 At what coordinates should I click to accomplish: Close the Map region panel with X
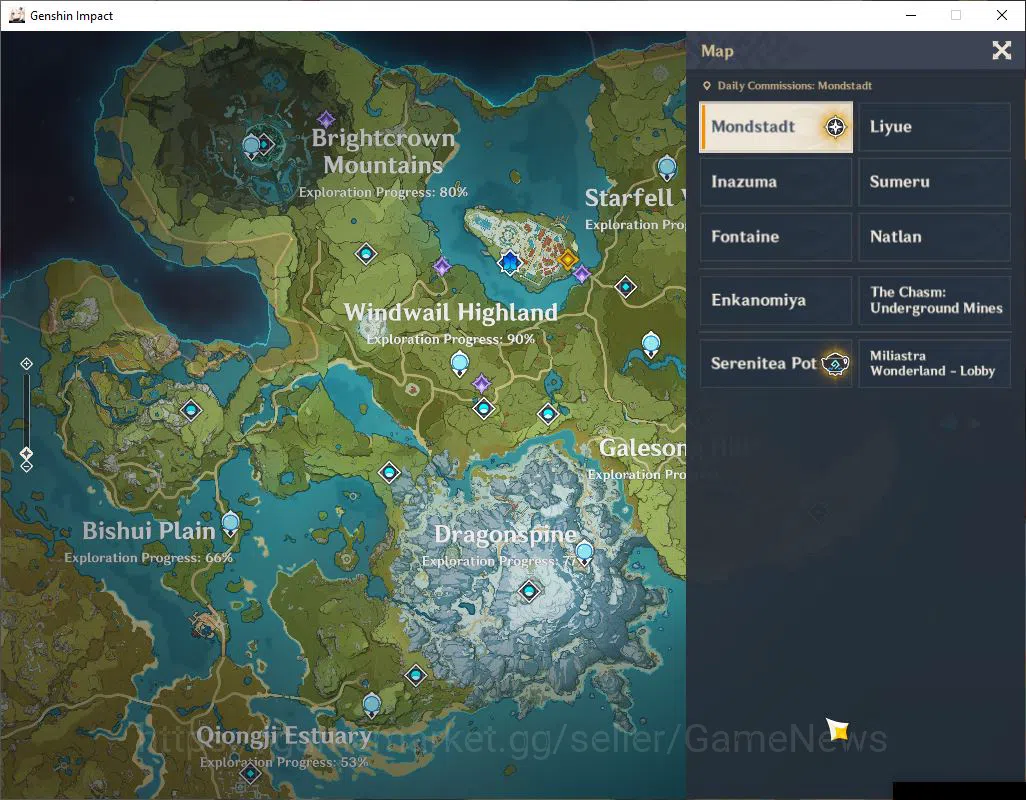point(1001,50)
